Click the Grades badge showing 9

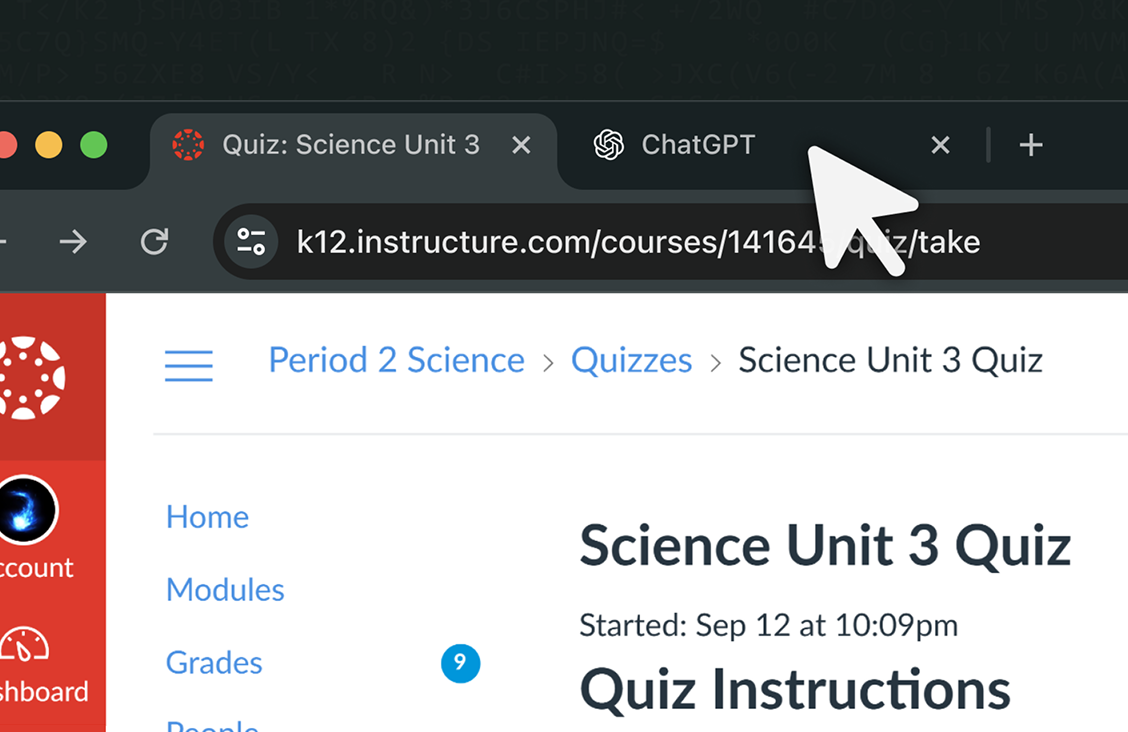[460, 662]
